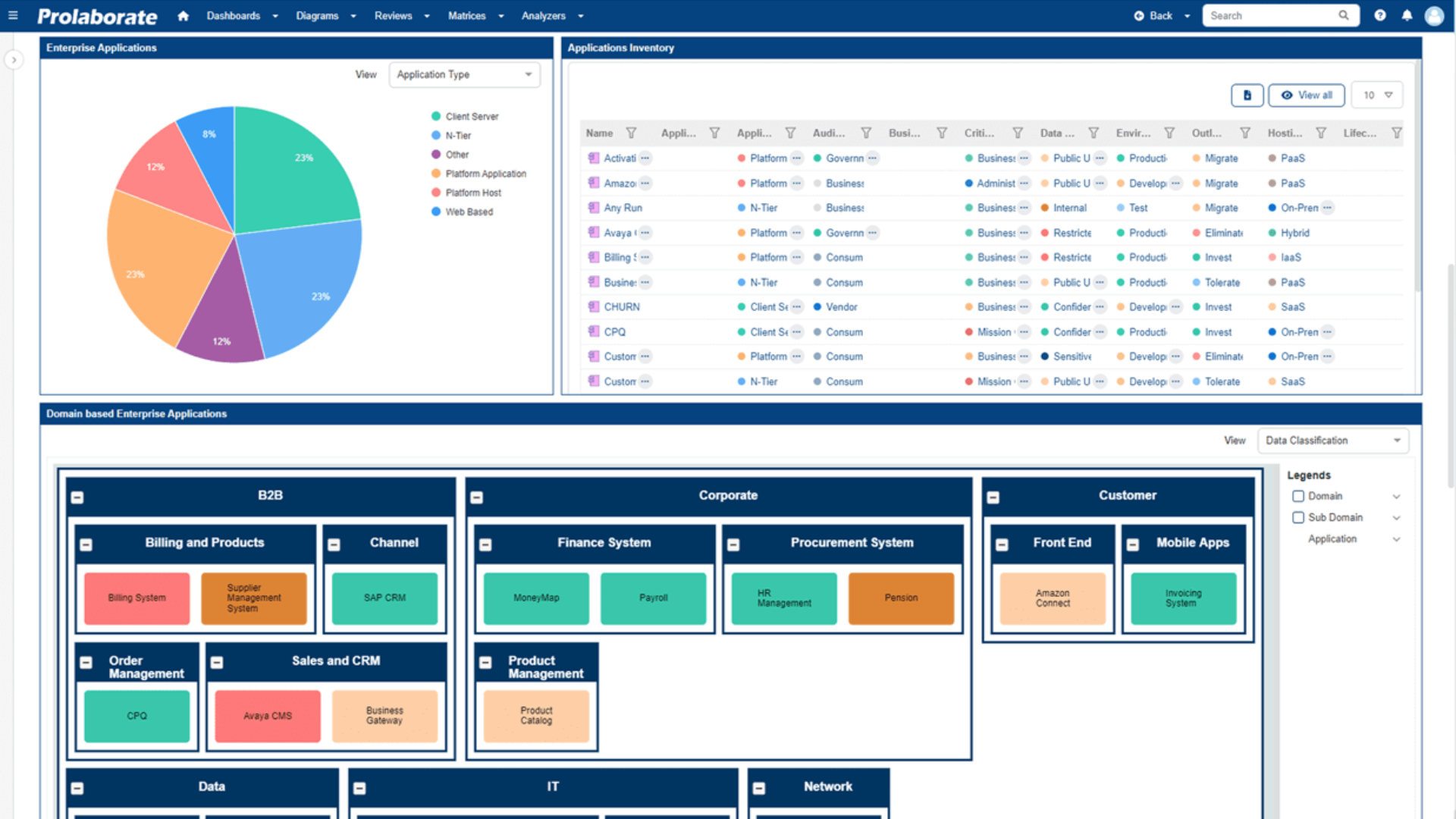Collapse the B2B domain container
This screenshot has width=1456, height=819.
point(76,497)
